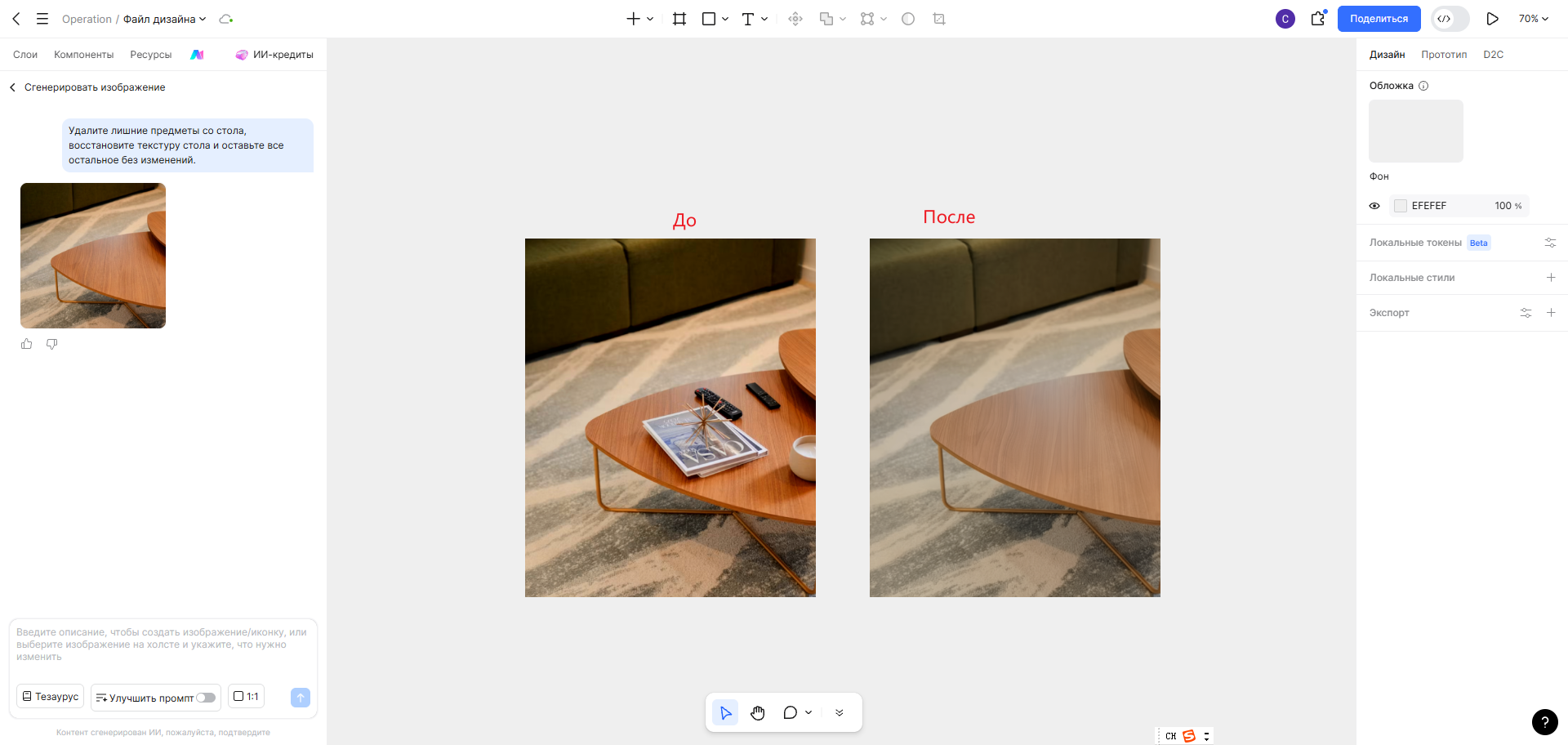Viewport: 1568px width, 745px height.
Task: Switch to the Прототип tab
Action: pyautogui.click(x=1444, y=55)
